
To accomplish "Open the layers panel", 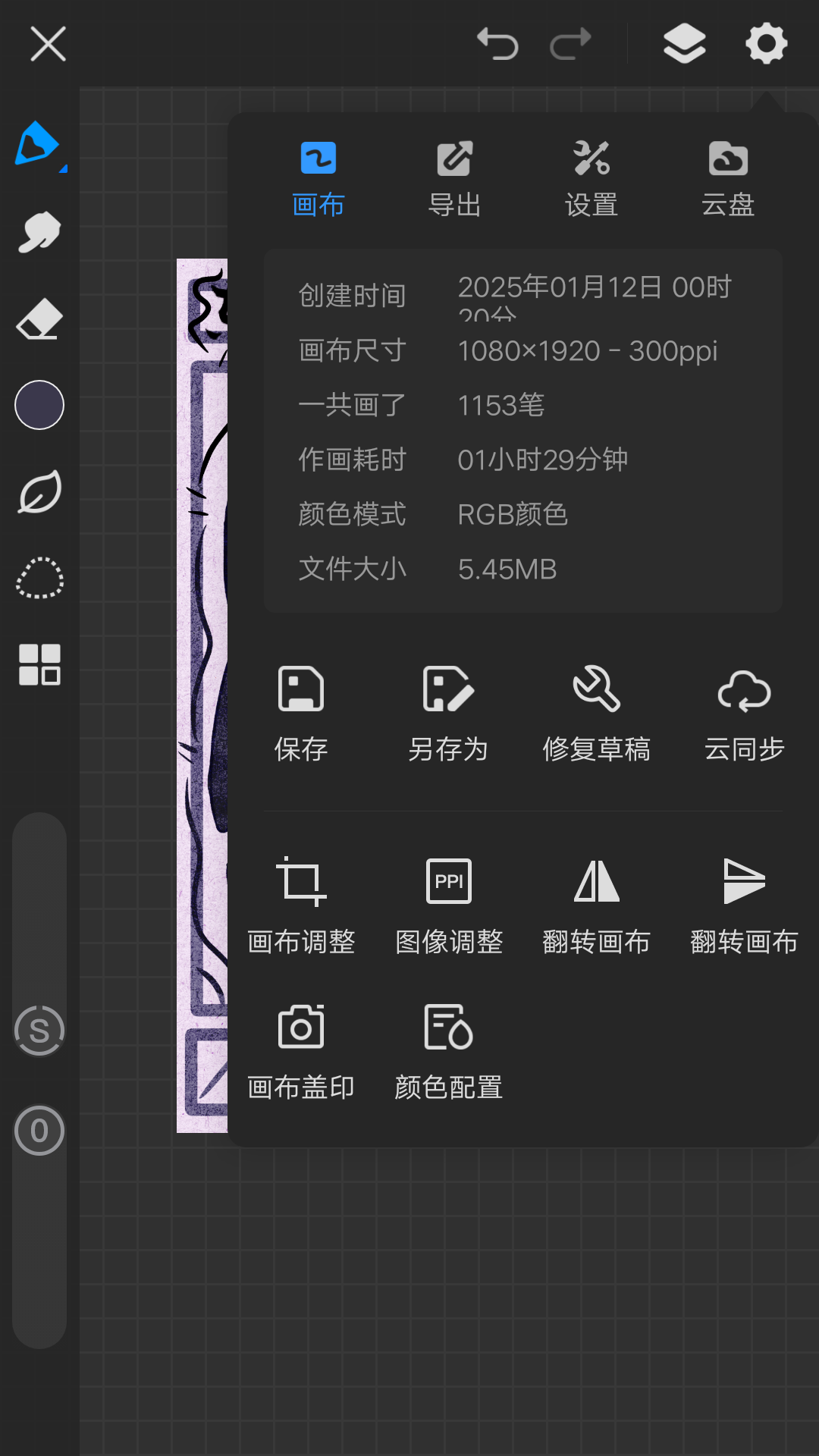I will tap(684, 43).
